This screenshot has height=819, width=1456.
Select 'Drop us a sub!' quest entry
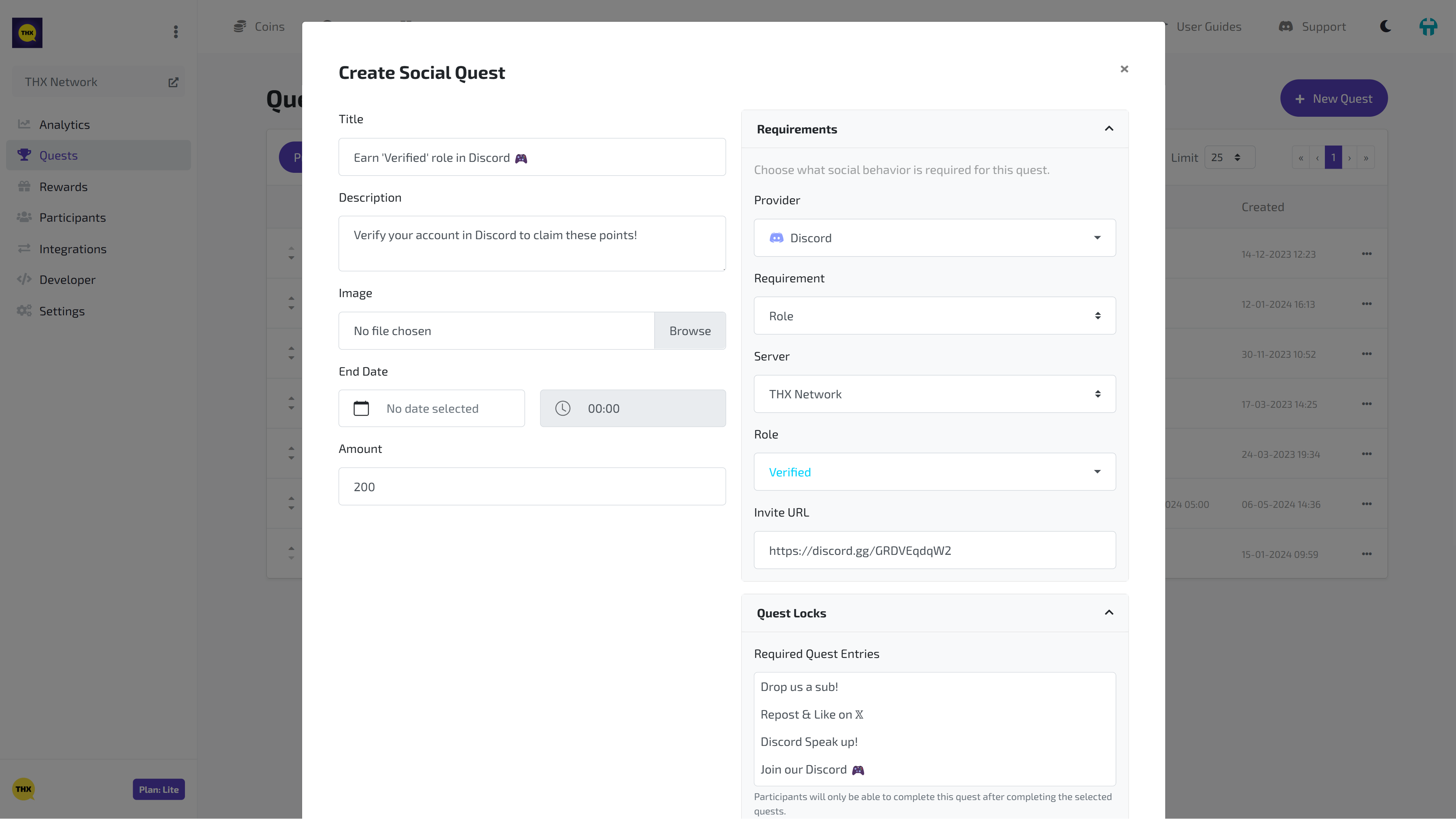[799, 687]
